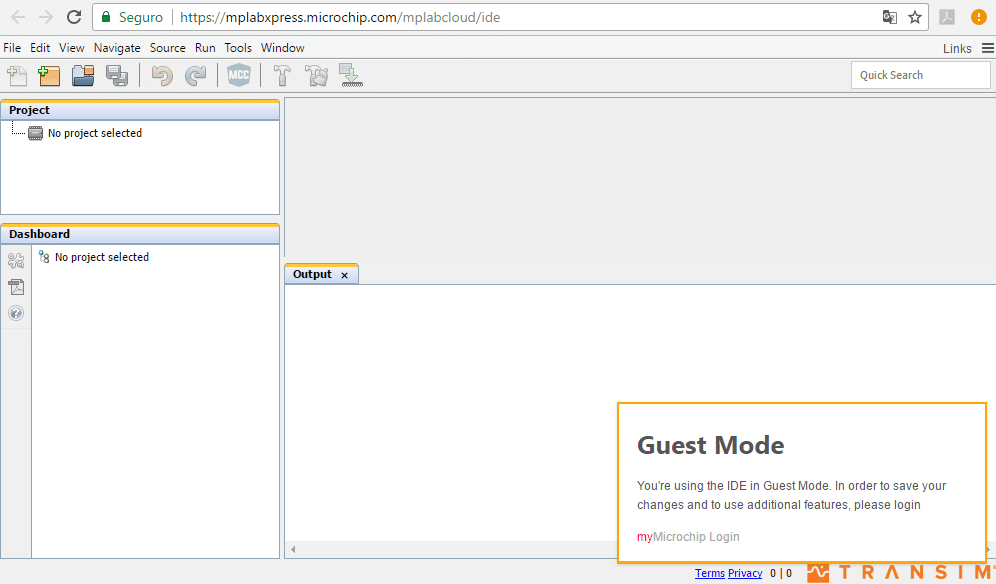Screen dimensions: 996x584
Task: Click the Quick Search input field
Action: coord(920,75)
